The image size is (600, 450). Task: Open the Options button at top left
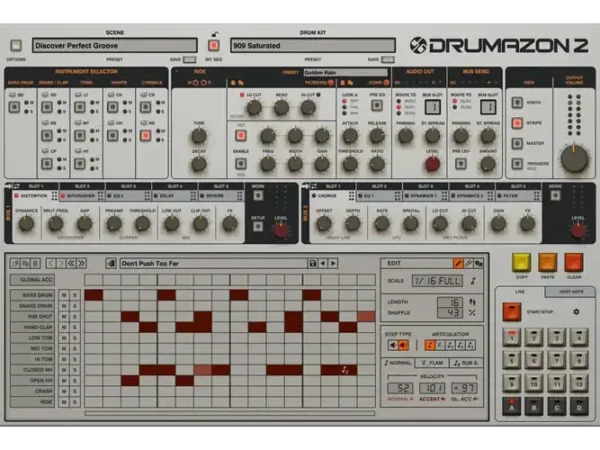click(16, 46)
